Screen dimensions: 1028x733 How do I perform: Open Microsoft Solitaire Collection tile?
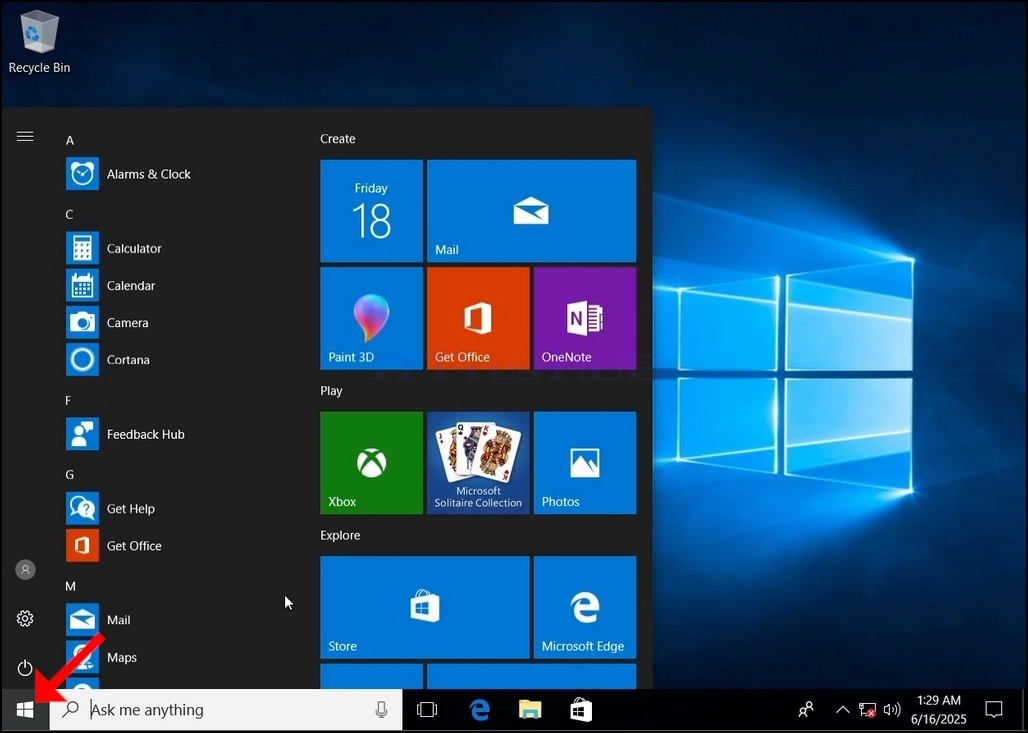(478, 463)
